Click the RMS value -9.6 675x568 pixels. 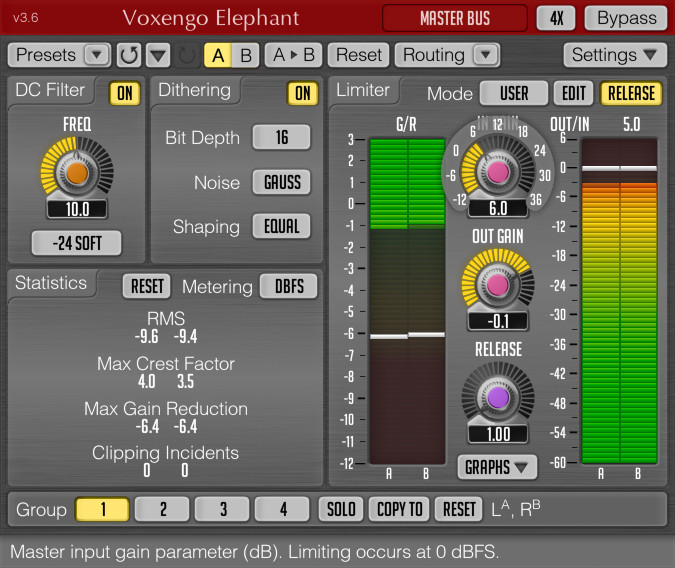(x=146, y=336)
